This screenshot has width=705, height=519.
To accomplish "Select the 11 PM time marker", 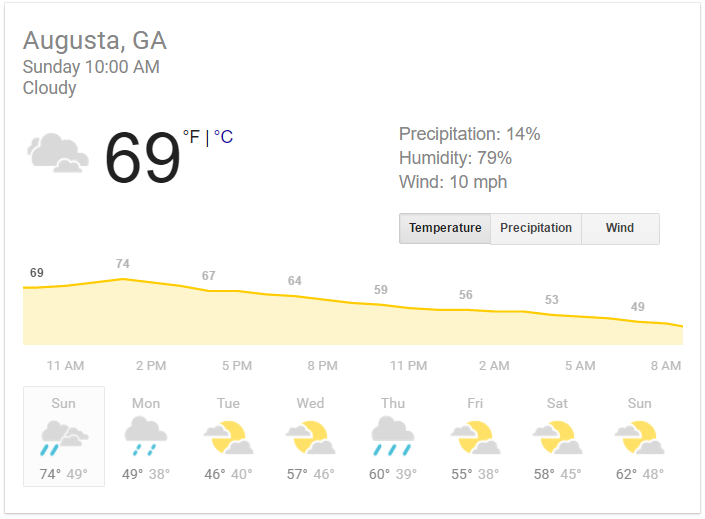I will pos(408,366).
